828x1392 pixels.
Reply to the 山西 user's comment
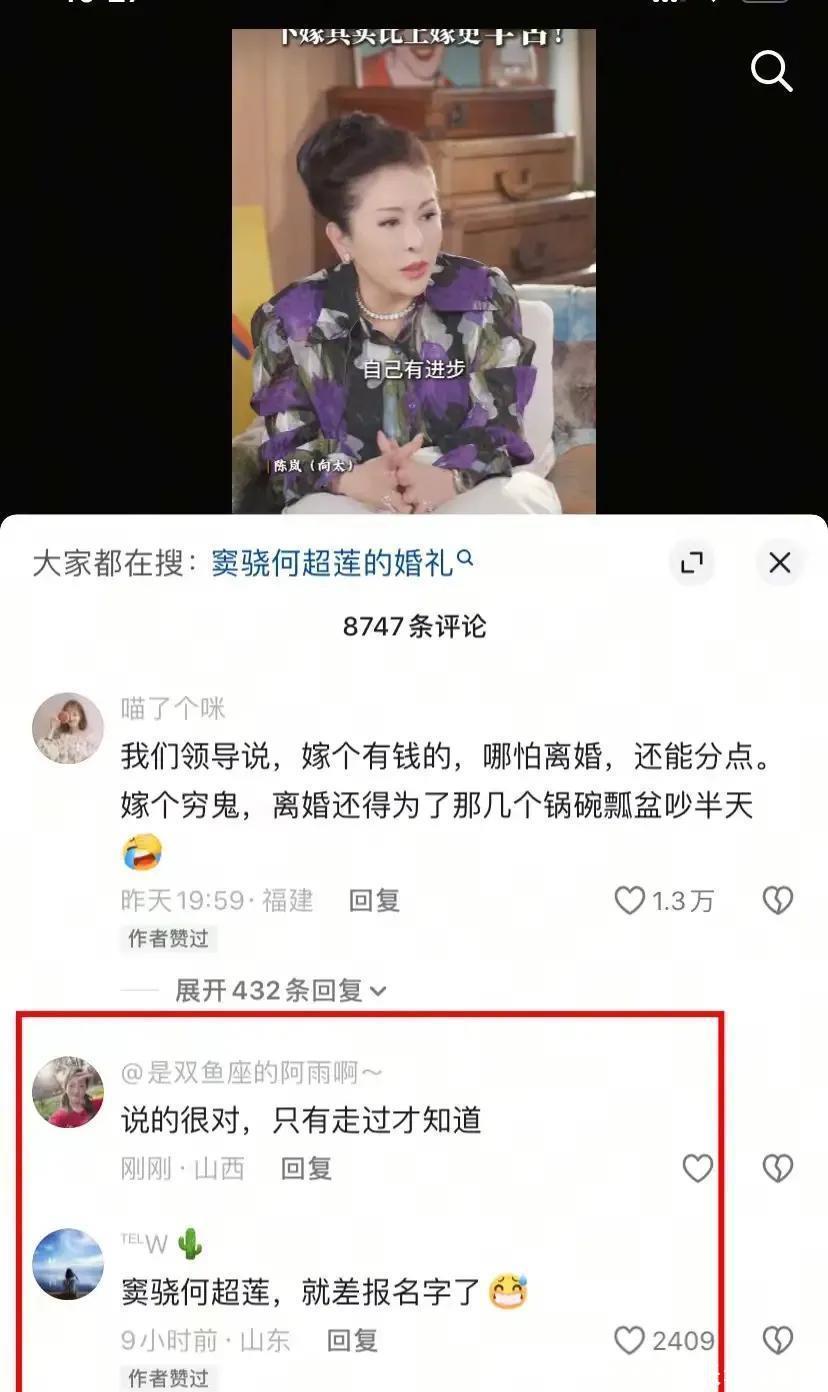point(306,1168)
